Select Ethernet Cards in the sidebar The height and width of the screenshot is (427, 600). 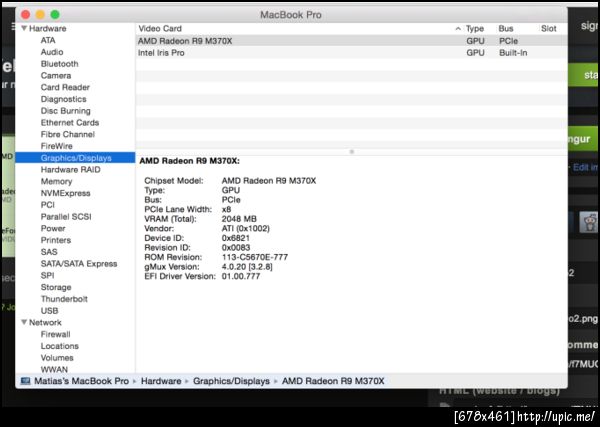70,123
